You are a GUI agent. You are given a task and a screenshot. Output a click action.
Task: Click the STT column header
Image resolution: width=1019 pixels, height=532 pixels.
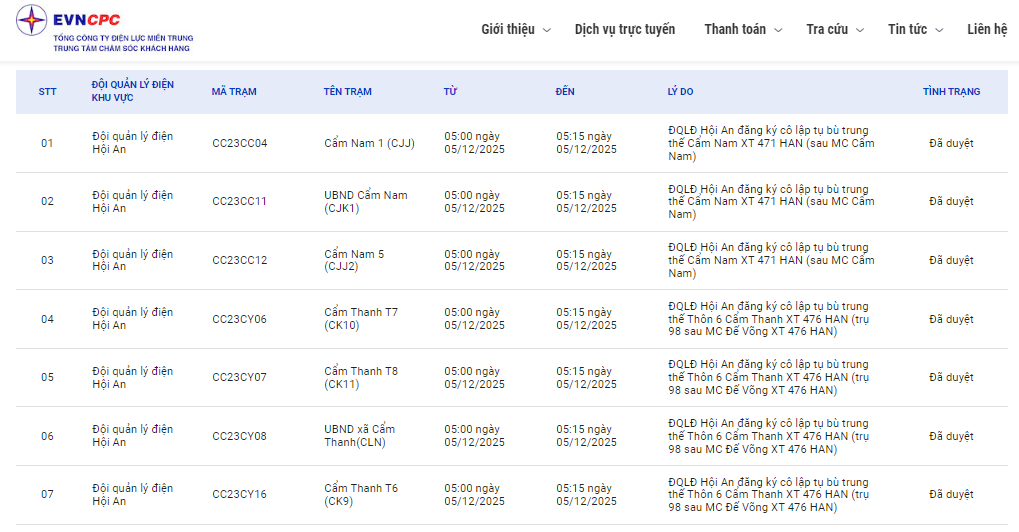click(48, 92)
